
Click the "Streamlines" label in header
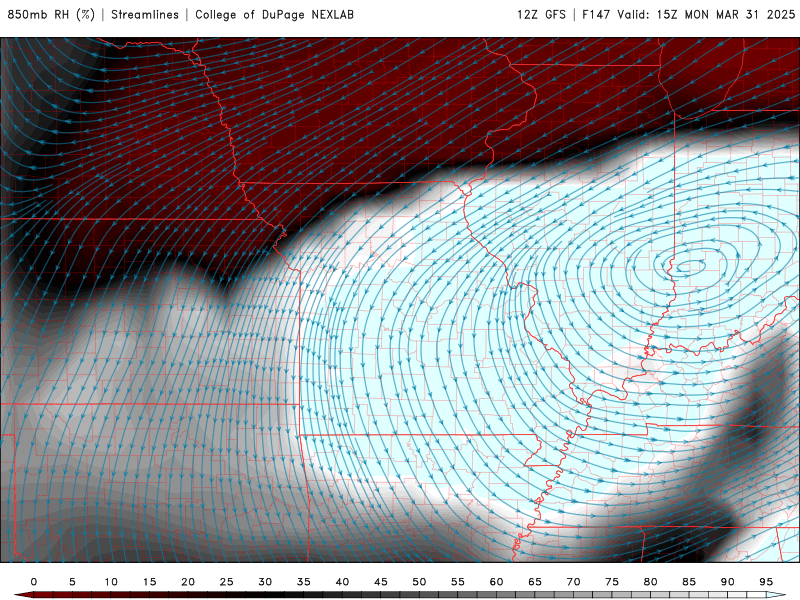pos(145,14)
